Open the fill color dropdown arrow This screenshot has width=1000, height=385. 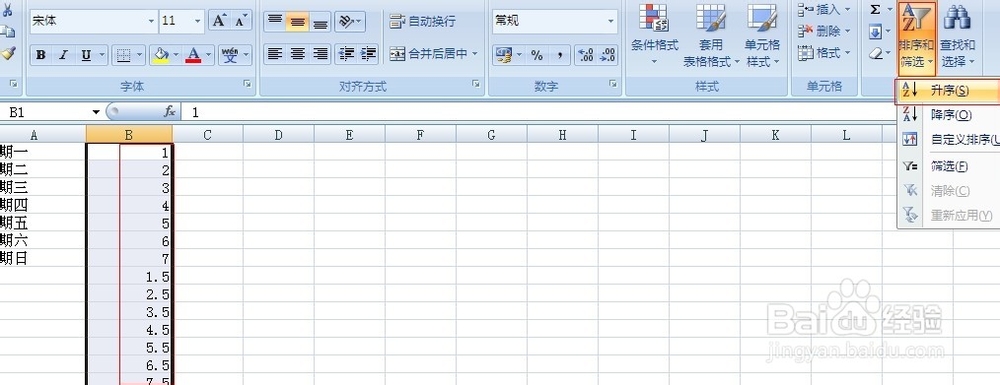[177, 55]
